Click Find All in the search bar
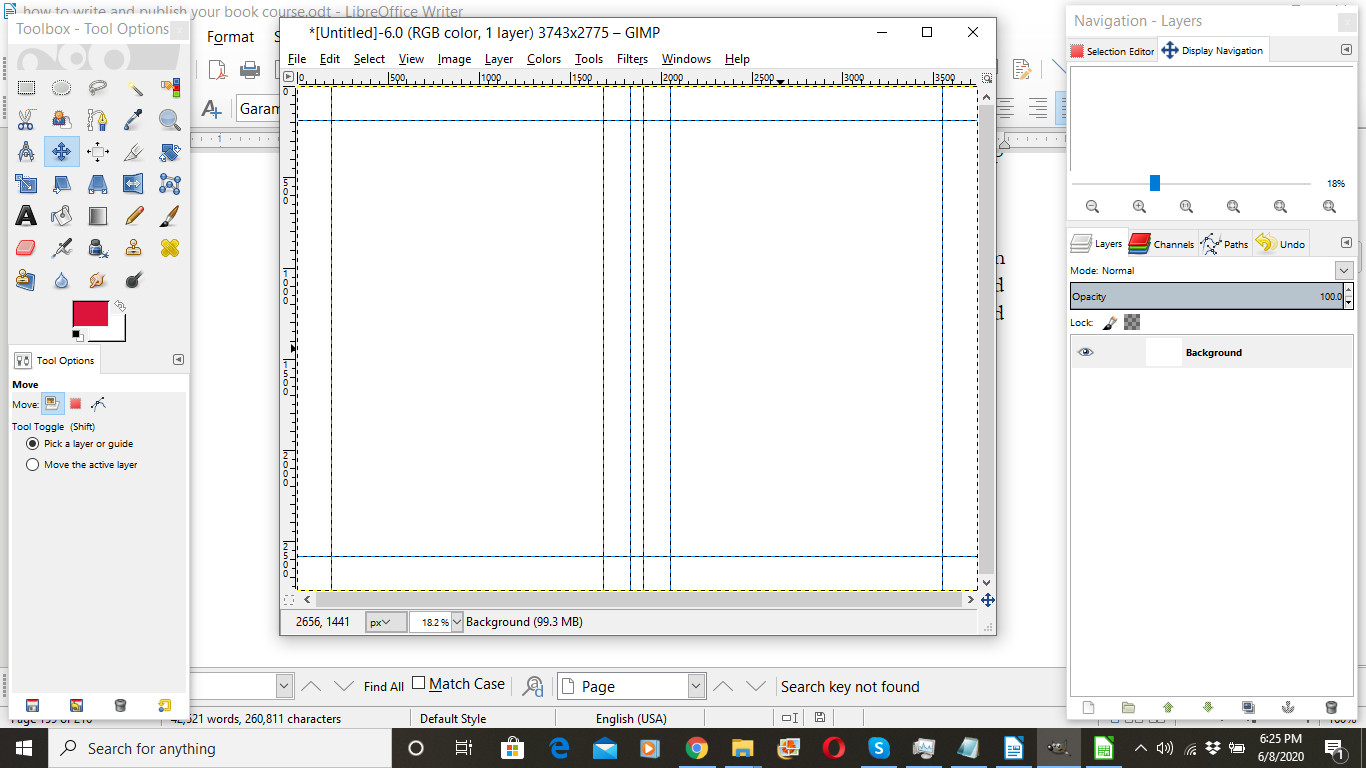The height and width of the screenshot is (768, 1366). 383,687
